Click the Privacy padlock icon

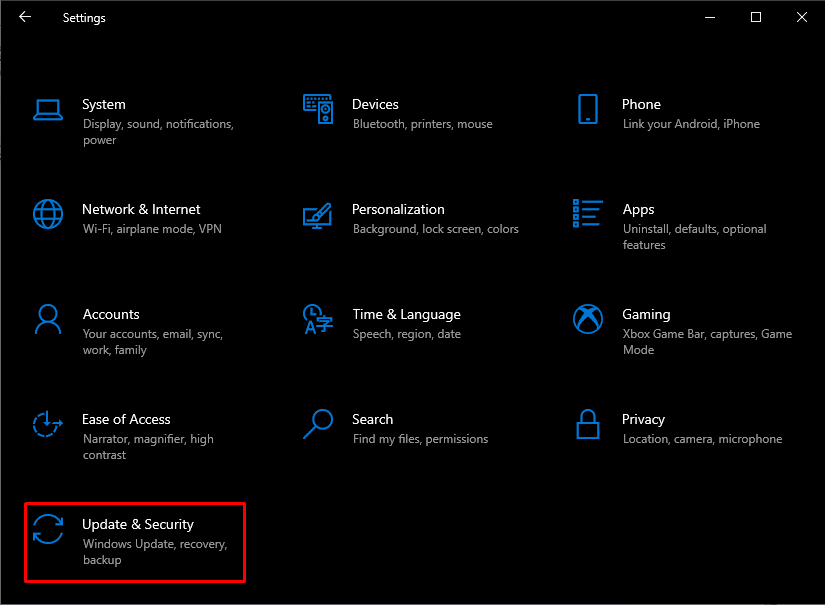pyautogui.click(x=588, y=425)
